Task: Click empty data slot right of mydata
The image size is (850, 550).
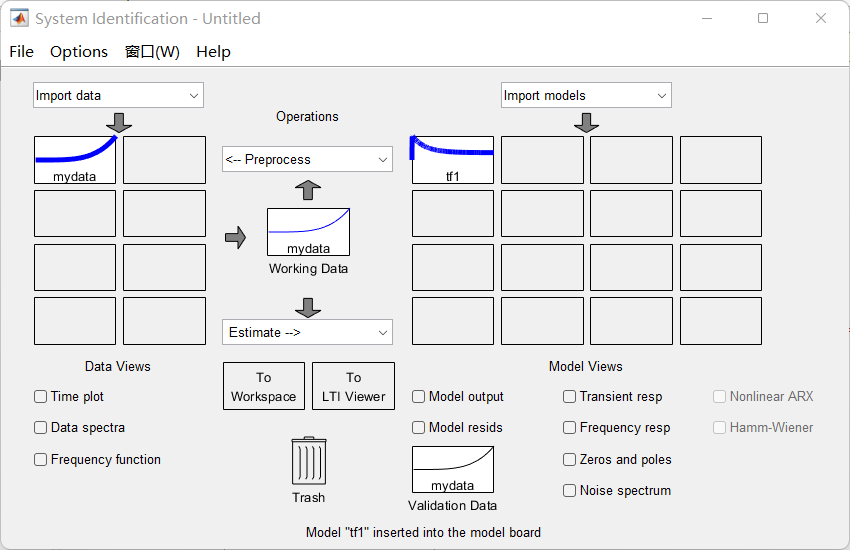Action: pos(164,160)
